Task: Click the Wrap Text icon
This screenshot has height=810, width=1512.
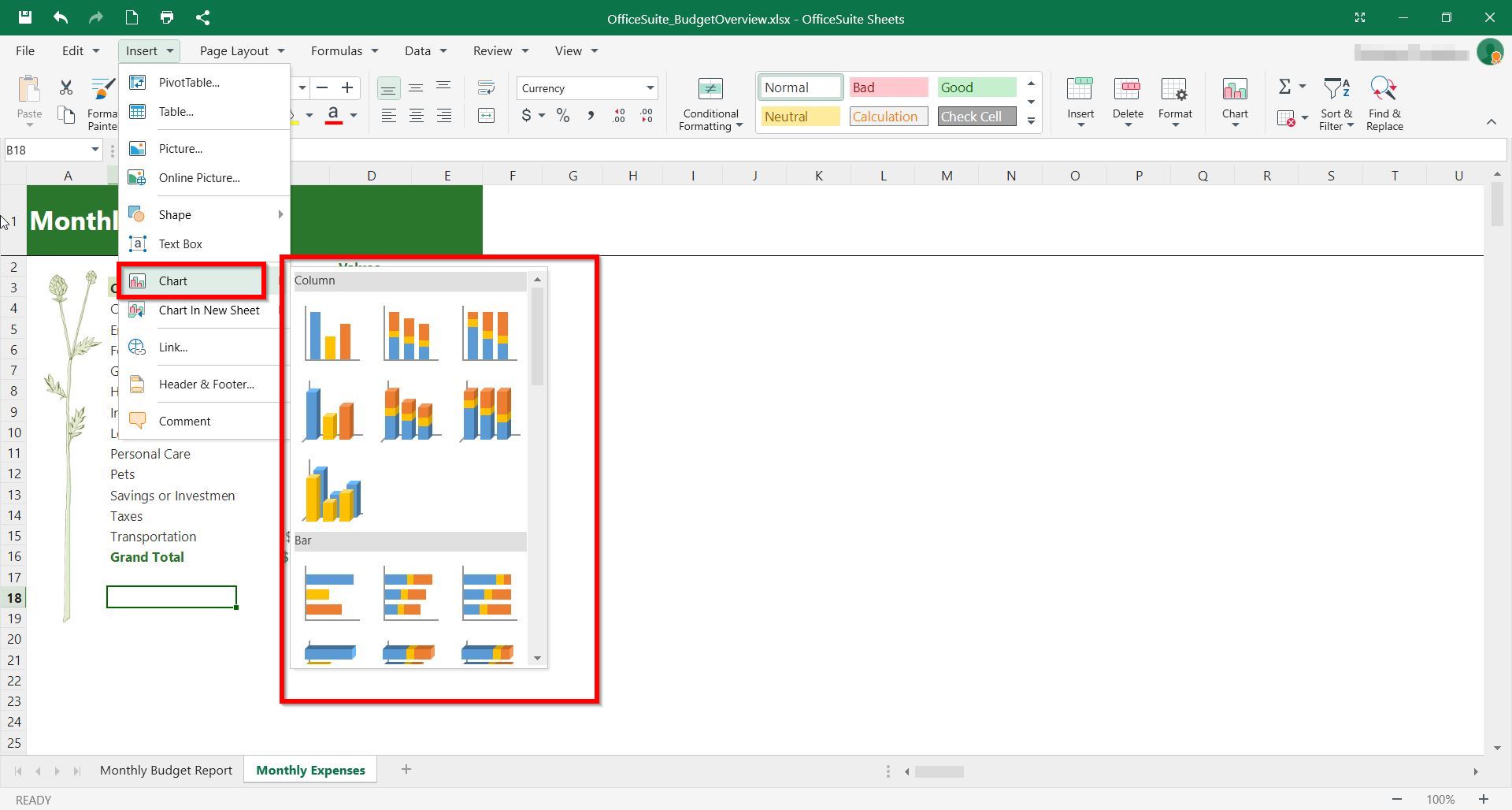Action: click(x=486, y=87)
